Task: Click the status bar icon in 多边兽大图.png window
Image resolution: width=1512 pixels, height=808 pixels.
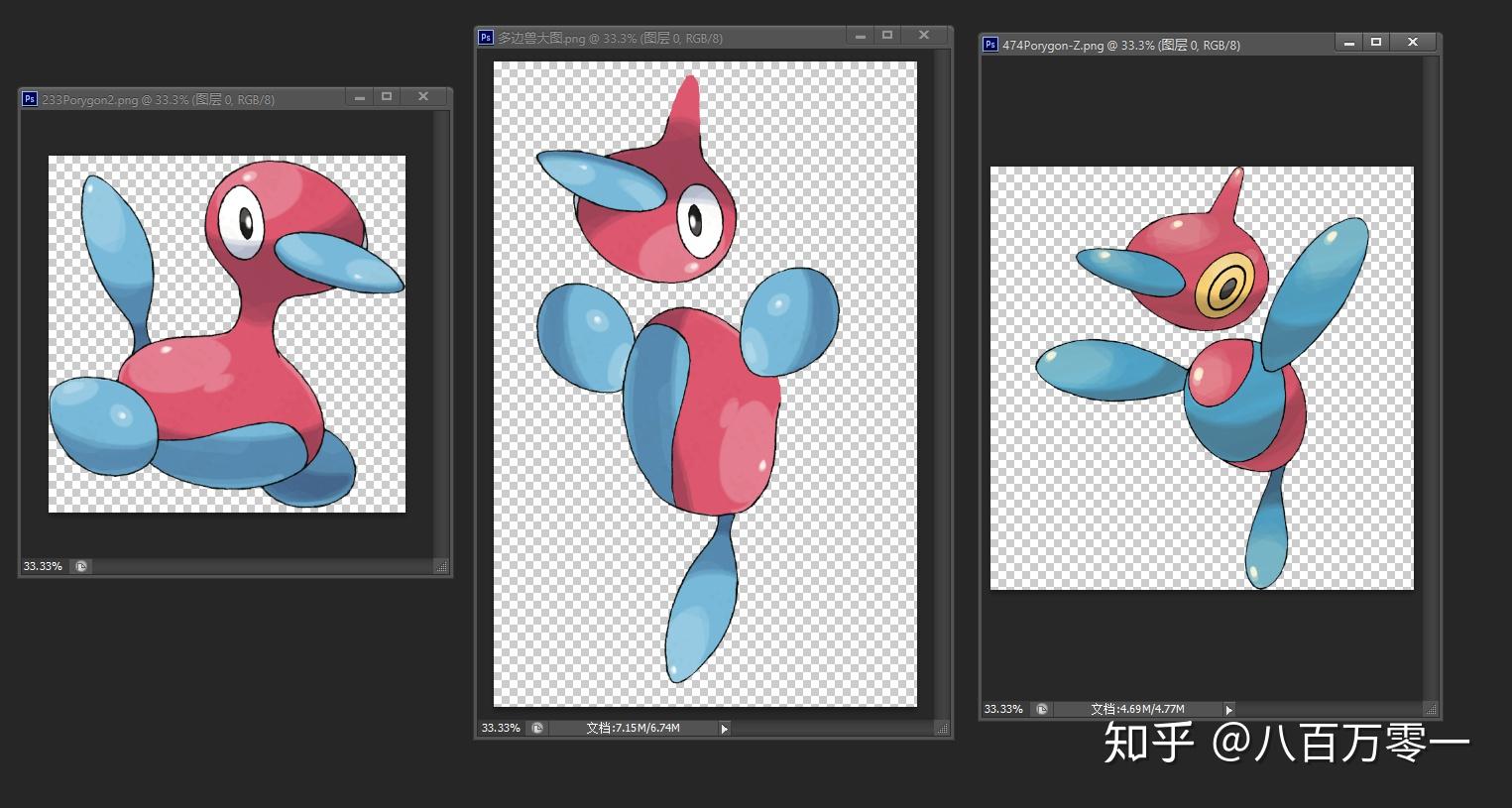Action: point(537,728)
